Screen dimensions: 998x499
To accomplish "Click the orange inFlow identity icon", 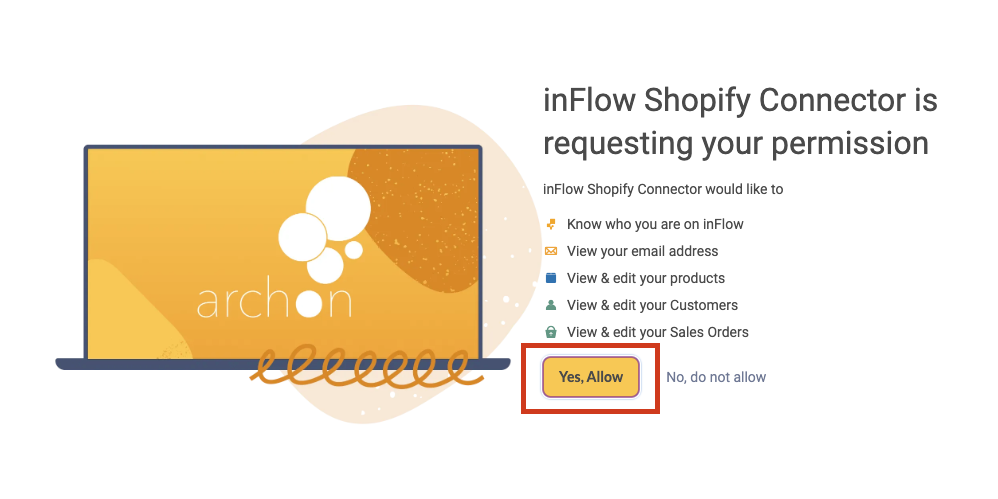I will 551,224.
